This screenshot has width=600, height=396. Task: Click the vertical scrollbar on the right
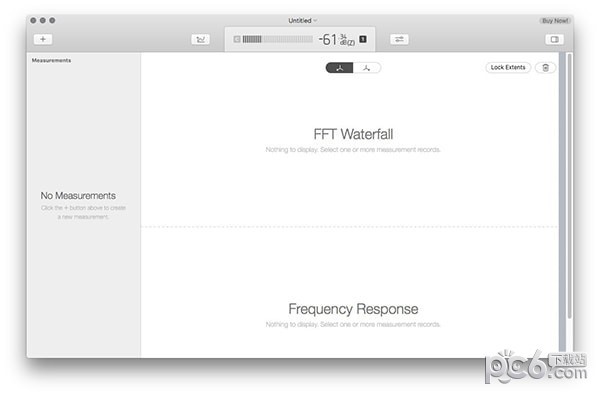569,186
